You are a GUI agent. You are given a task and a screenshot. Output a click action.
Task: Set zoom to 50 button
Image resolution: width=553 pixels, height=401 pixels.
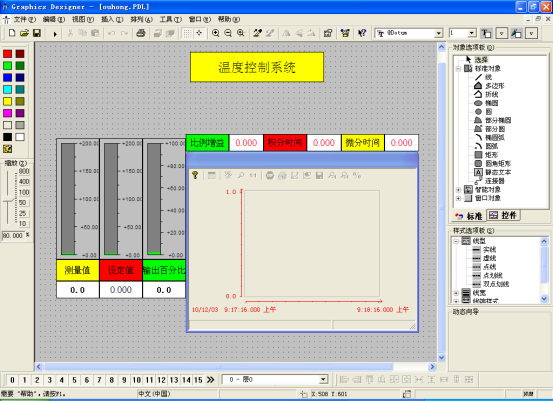click(x=23, y=203)
